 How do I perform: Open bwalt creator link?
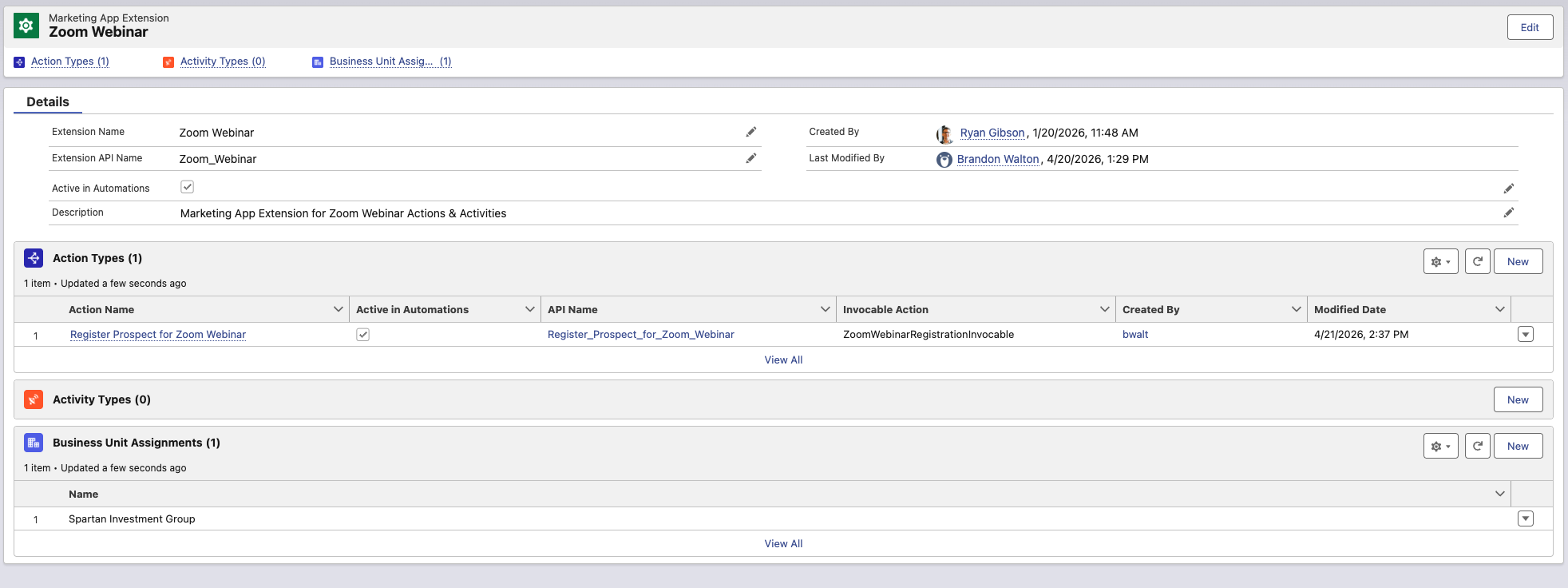pos(1135,335)
